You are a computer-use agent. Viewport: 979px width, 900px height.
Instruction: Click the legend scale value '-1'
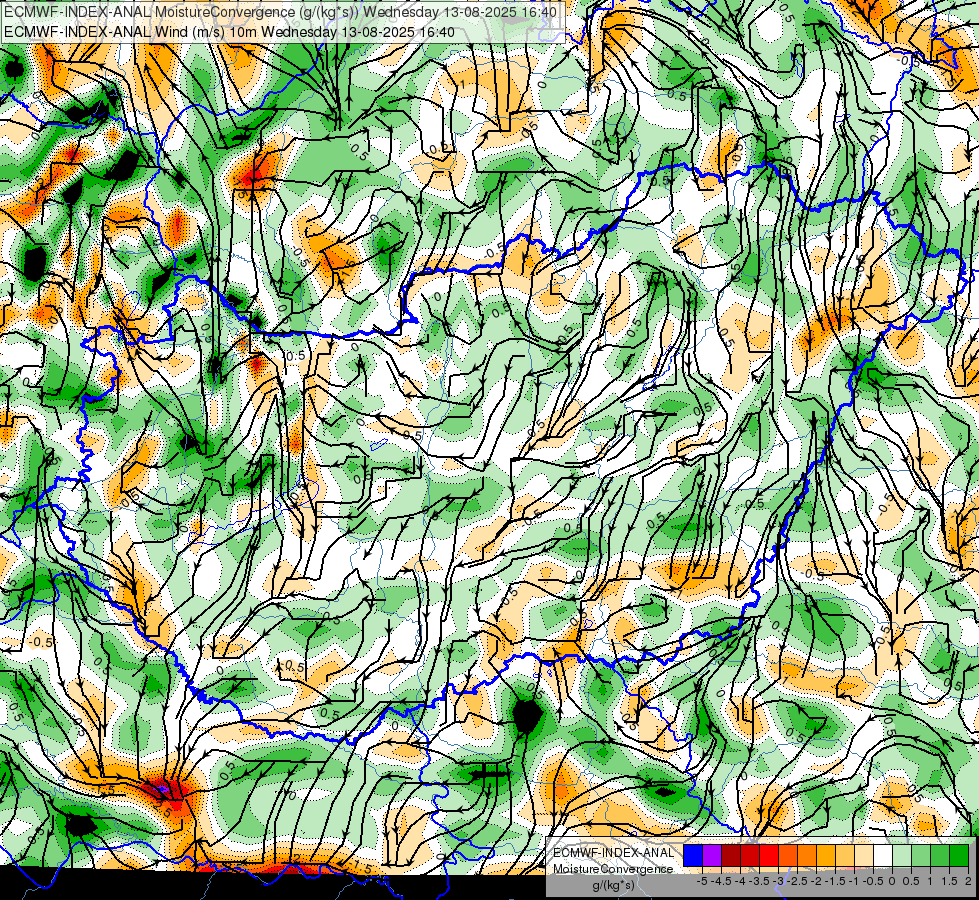854,881
